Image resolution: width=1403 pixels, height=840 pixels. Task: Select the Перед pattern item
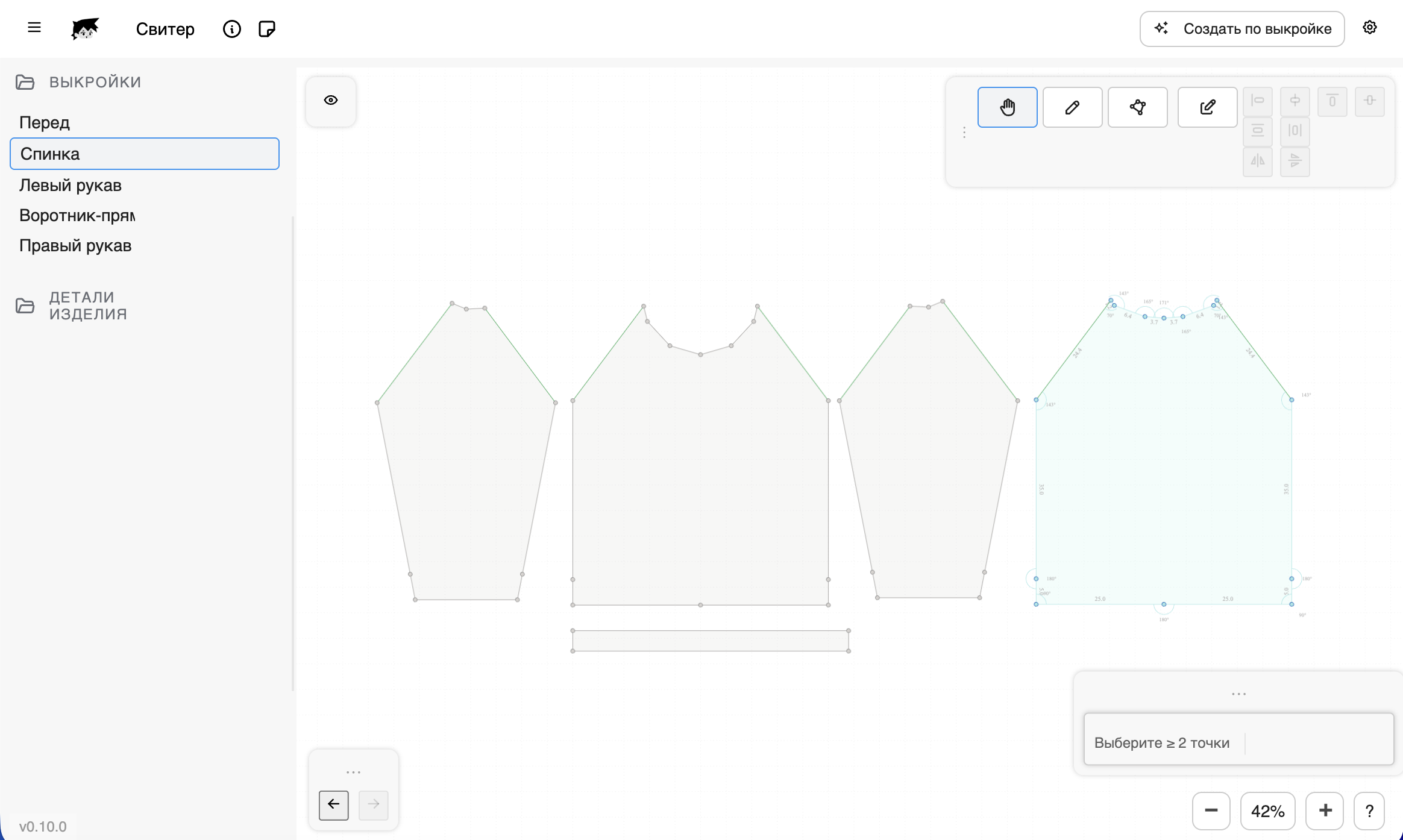click(45, 122)
